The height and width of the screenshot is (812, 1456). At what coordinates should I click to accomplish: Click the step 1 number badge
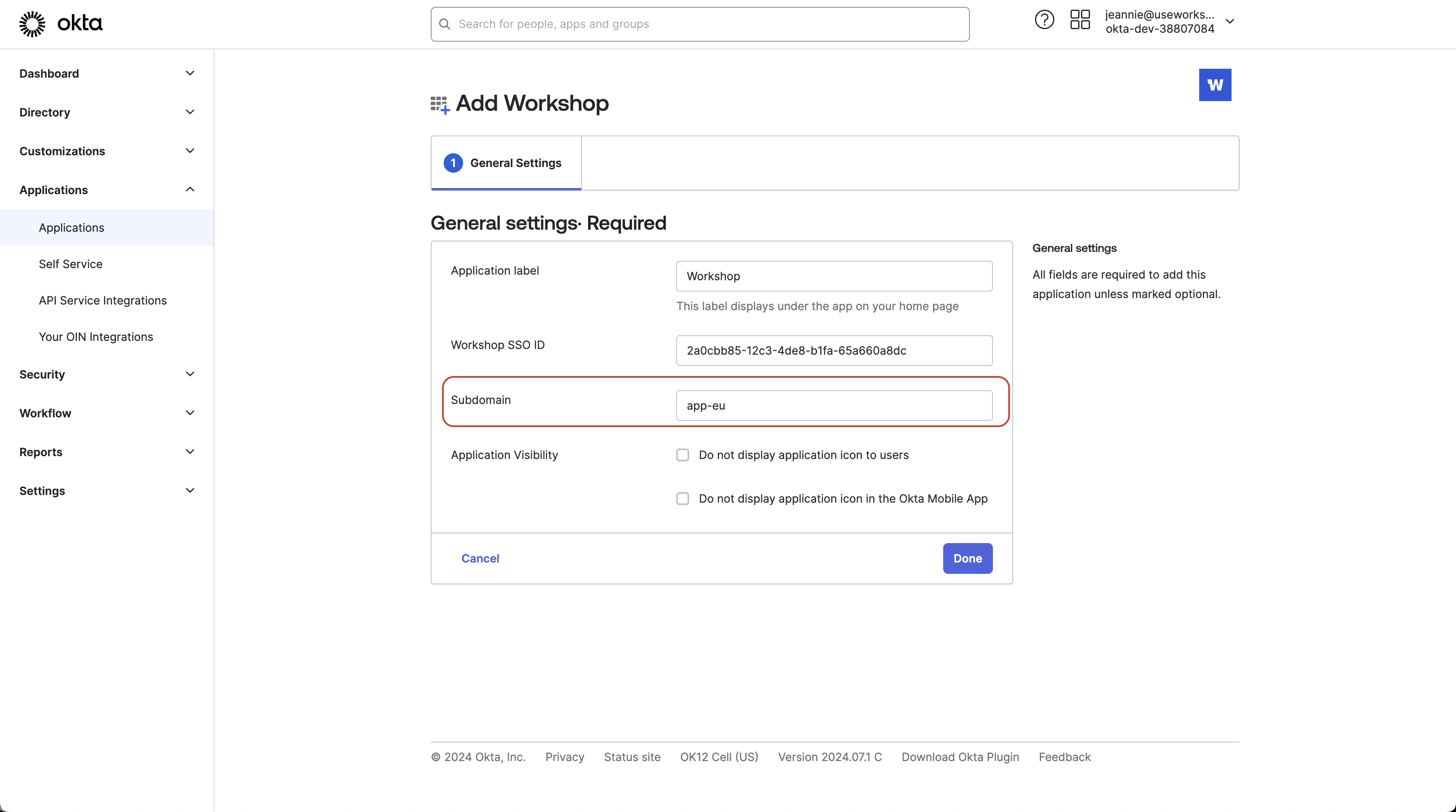(x=453, y=163)
